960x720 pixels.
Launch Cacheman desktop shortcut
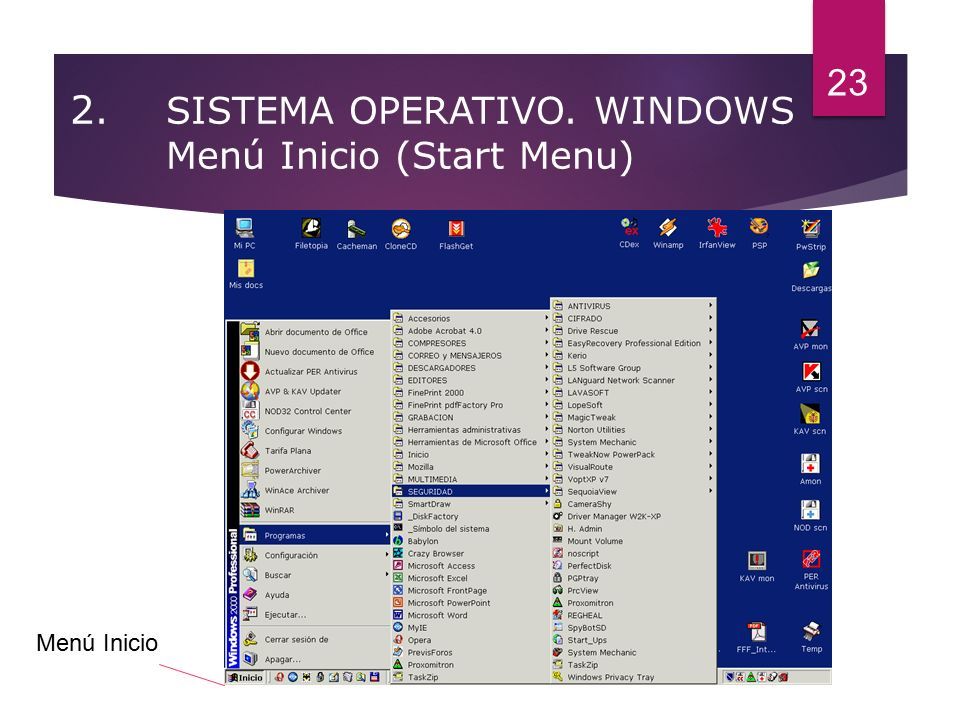click(x=356, y=234)
